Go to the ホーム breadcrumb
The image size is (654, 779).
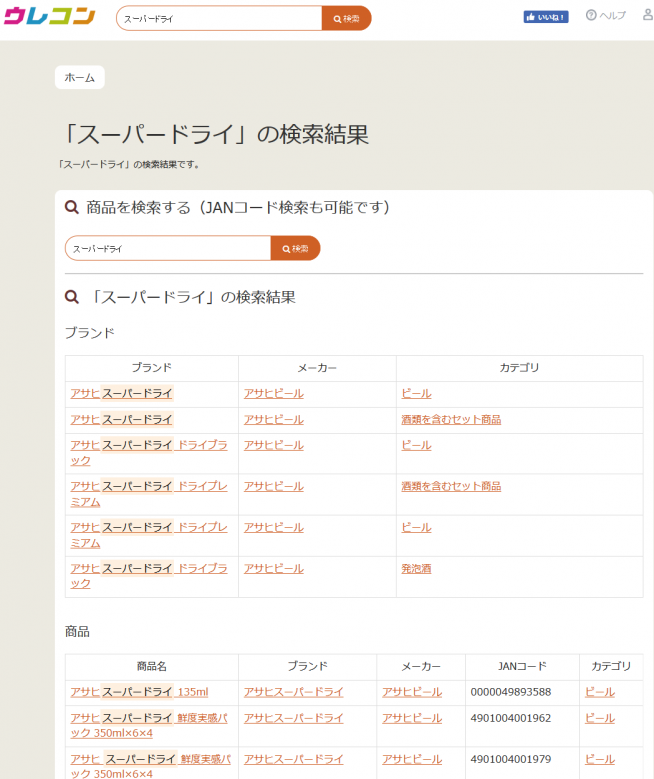coord(80,78)
